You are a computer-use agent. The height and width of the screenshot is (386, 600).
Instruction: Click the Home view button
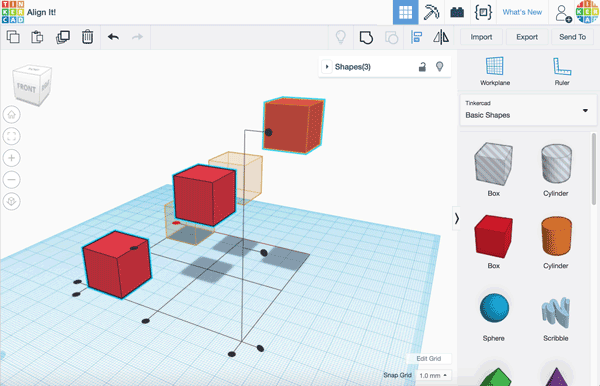(11, 114)
